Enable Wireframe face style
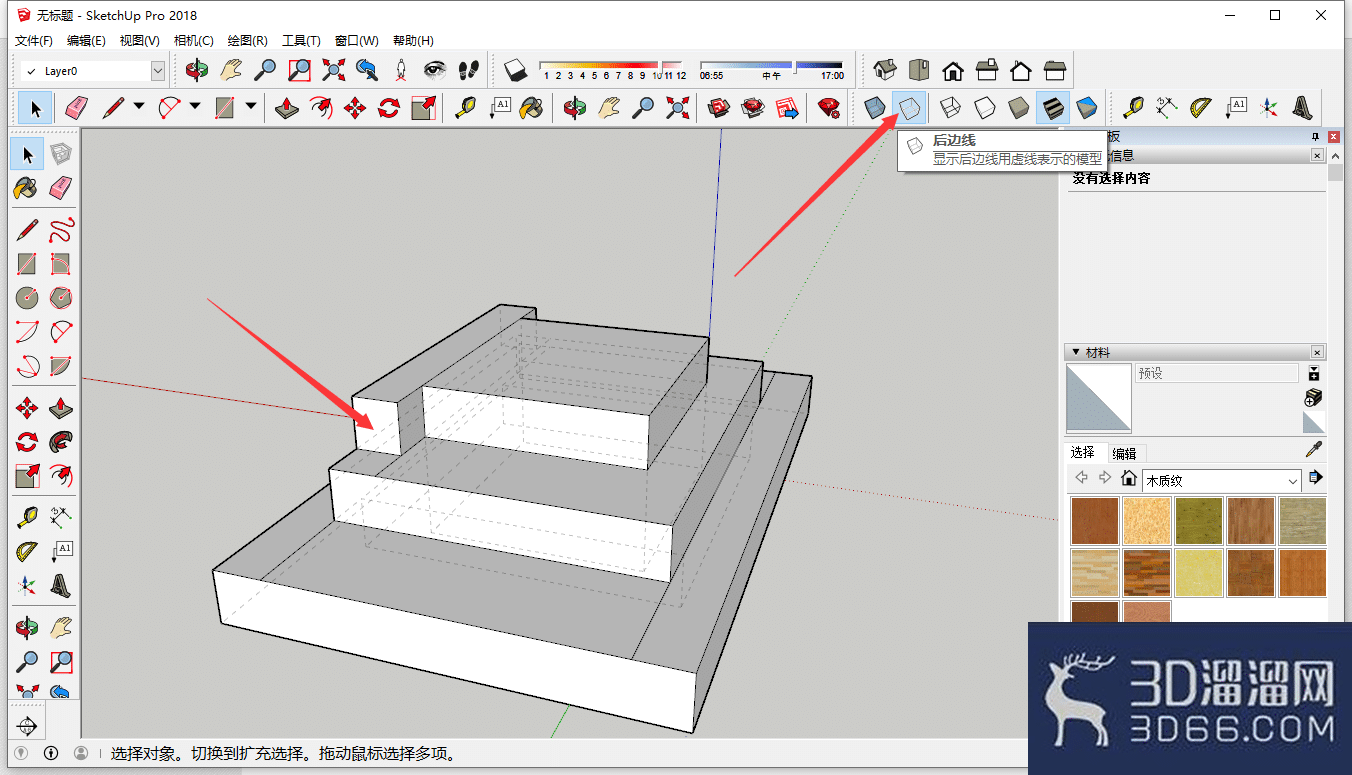This screenshot has height=775, width=1352. [951, 107]
